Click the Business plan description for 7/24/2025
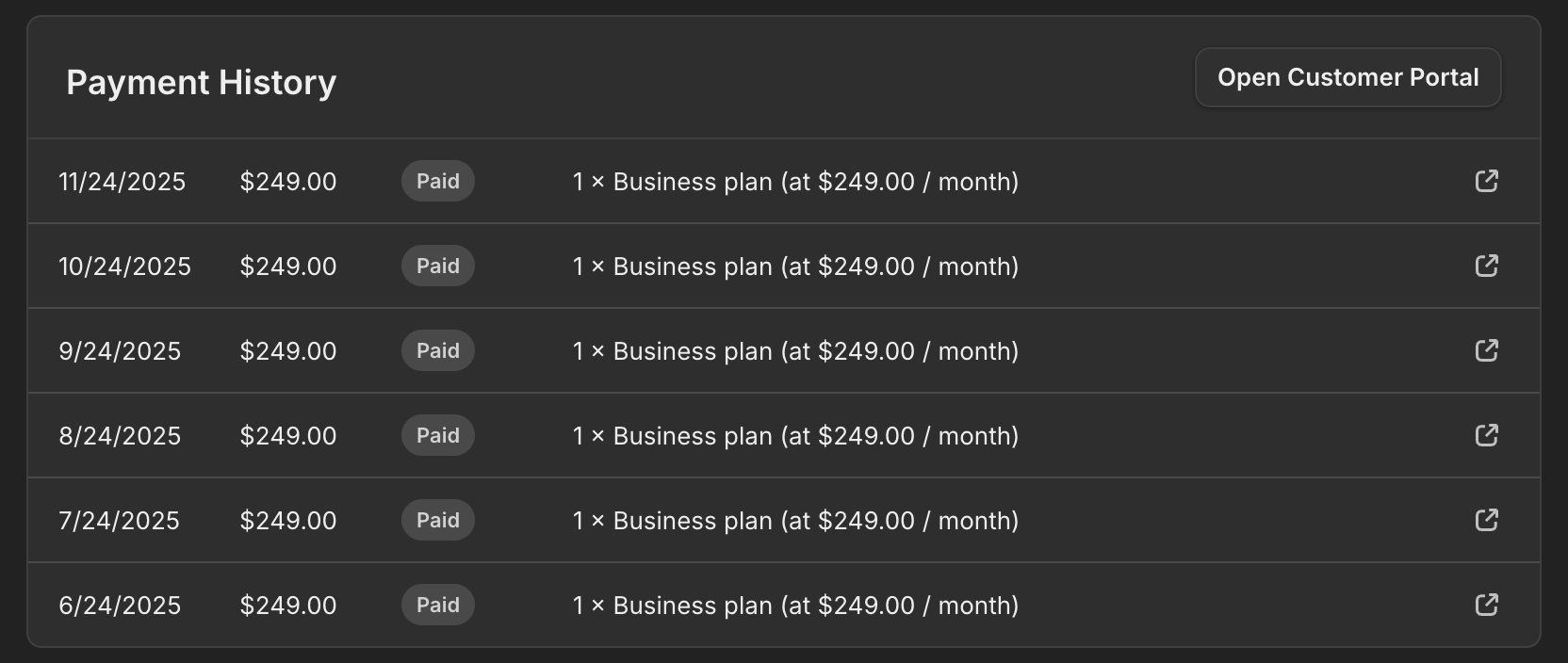Viewport: 1568px width, 663px height. tap(795, 521)
